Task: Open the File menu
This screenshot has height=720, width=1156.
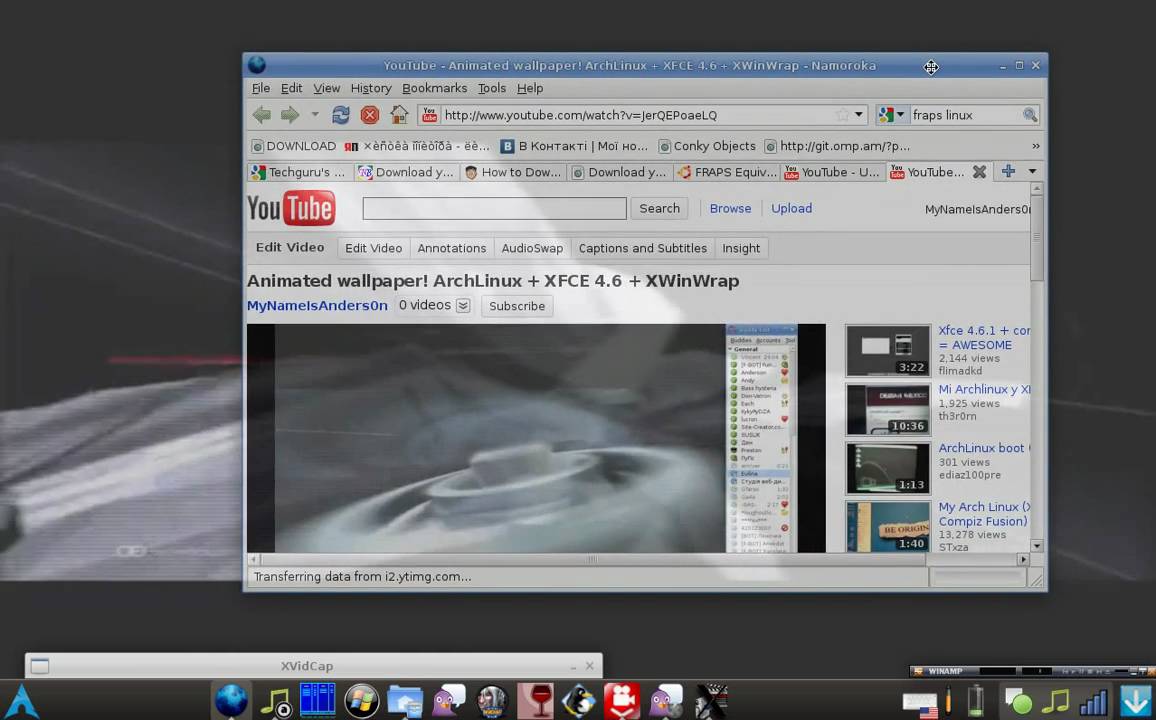Action: click(x=261, y=88)
